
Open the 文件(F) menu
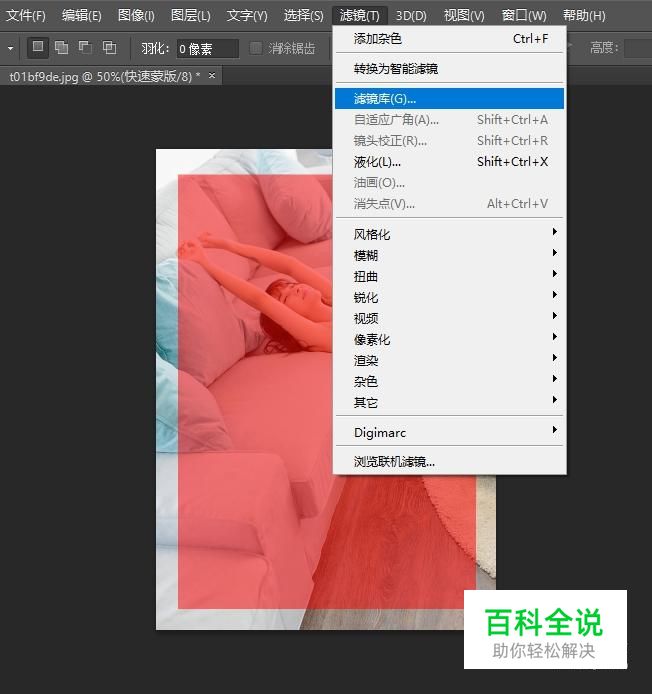[x=26, y=16]
